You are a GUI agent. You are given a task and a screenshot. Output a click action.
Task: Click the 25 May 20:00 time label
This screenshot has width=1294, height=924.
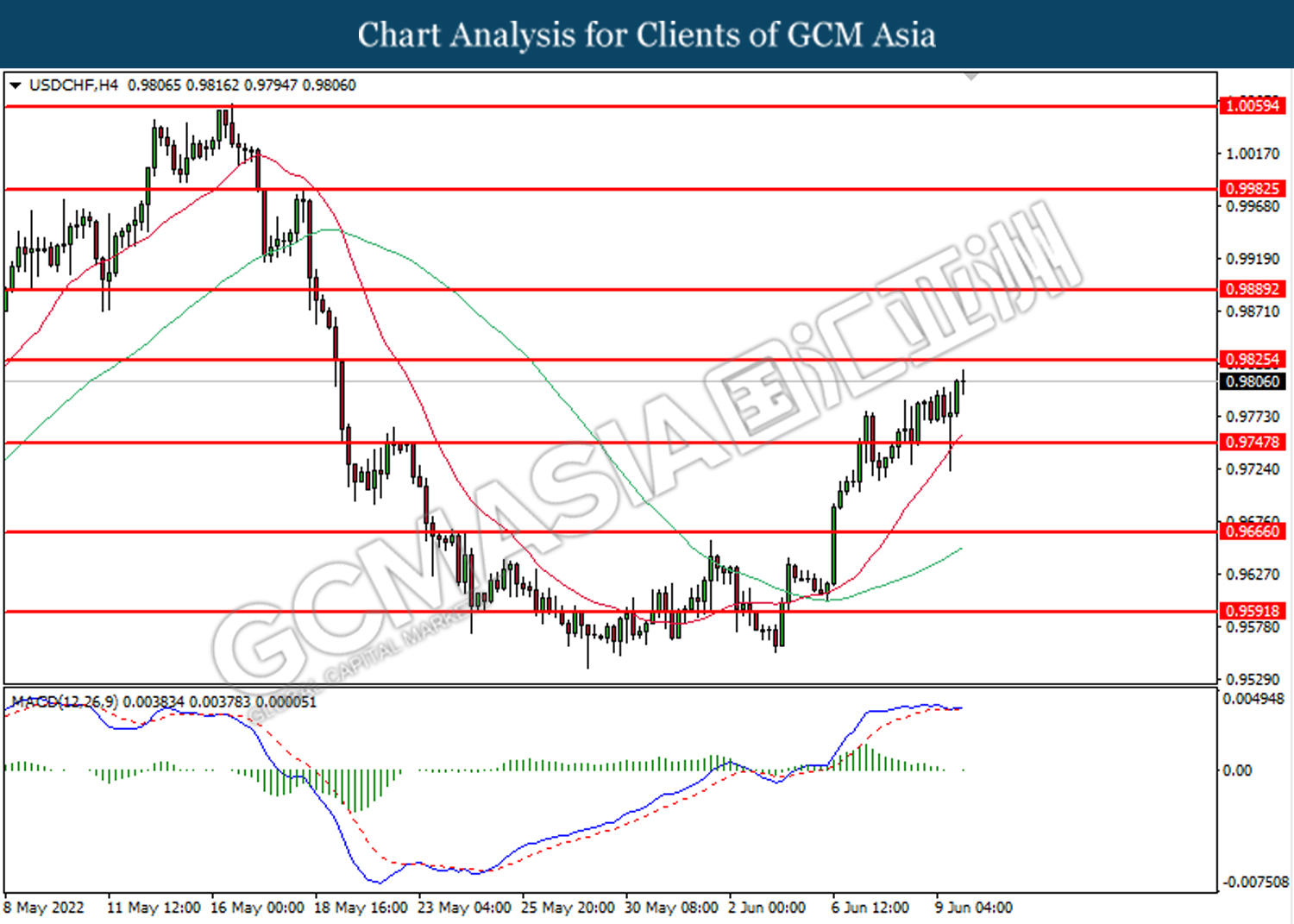click(568, 908)
